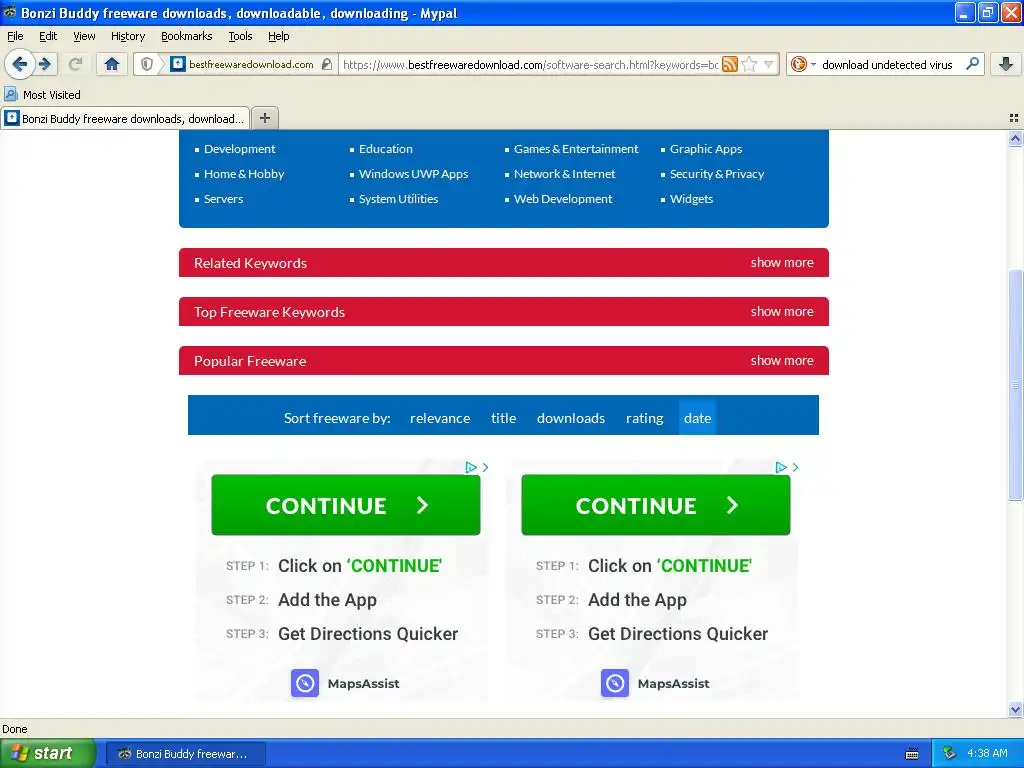Open the search engine selector dropdown
Viewport: 1024px width, 768px height.
[x=803, y=64]
